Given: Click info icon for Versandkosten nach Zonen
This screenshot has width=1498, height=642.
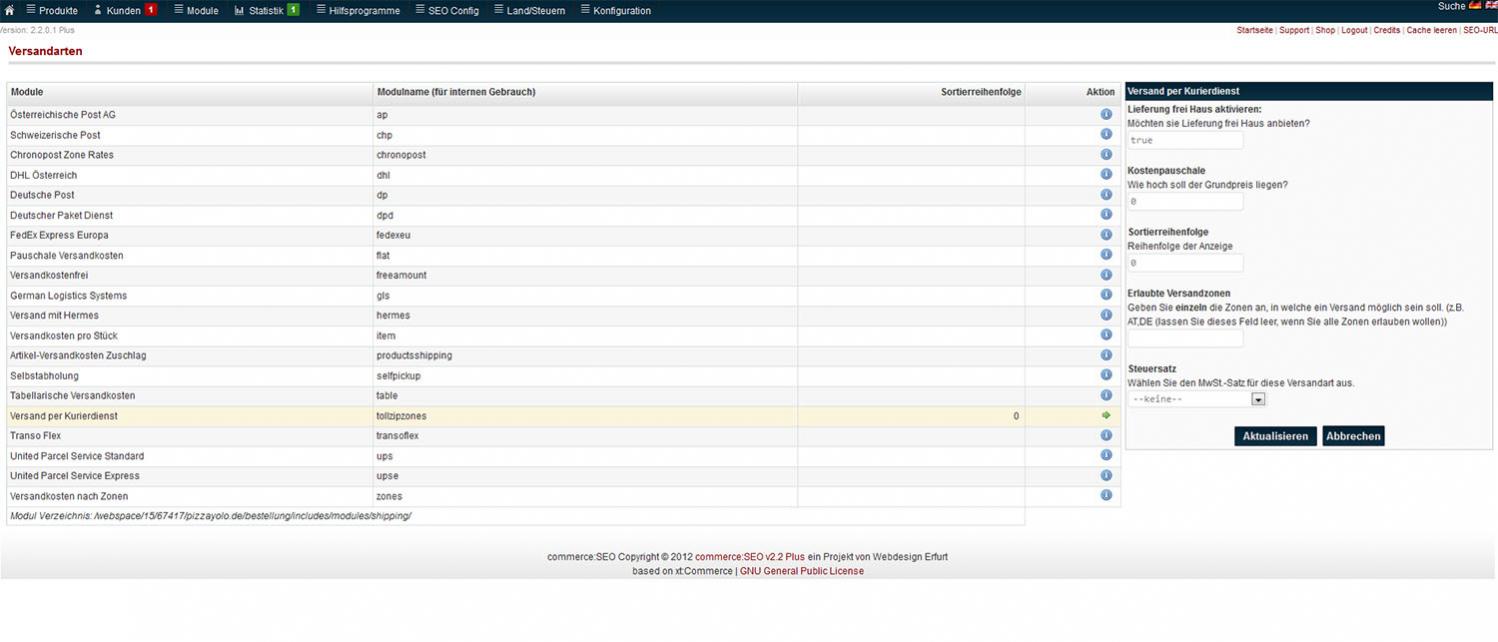Looking at the screenshot, I should click(1106, 495).
